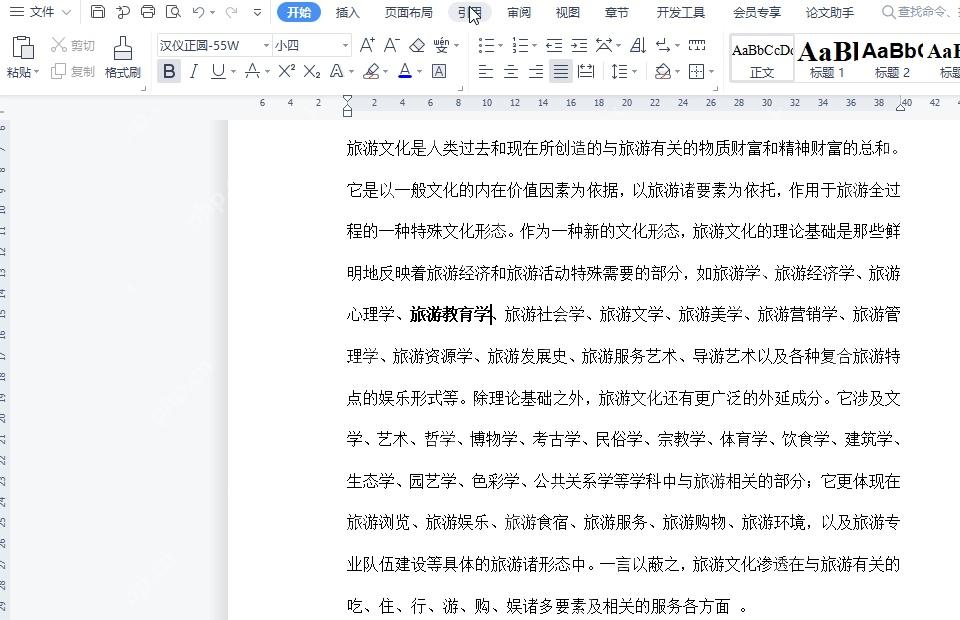The height and width of the screenshot is (620, 960).
Task: Click the 复制 copy button
Action: pos(72,72)
